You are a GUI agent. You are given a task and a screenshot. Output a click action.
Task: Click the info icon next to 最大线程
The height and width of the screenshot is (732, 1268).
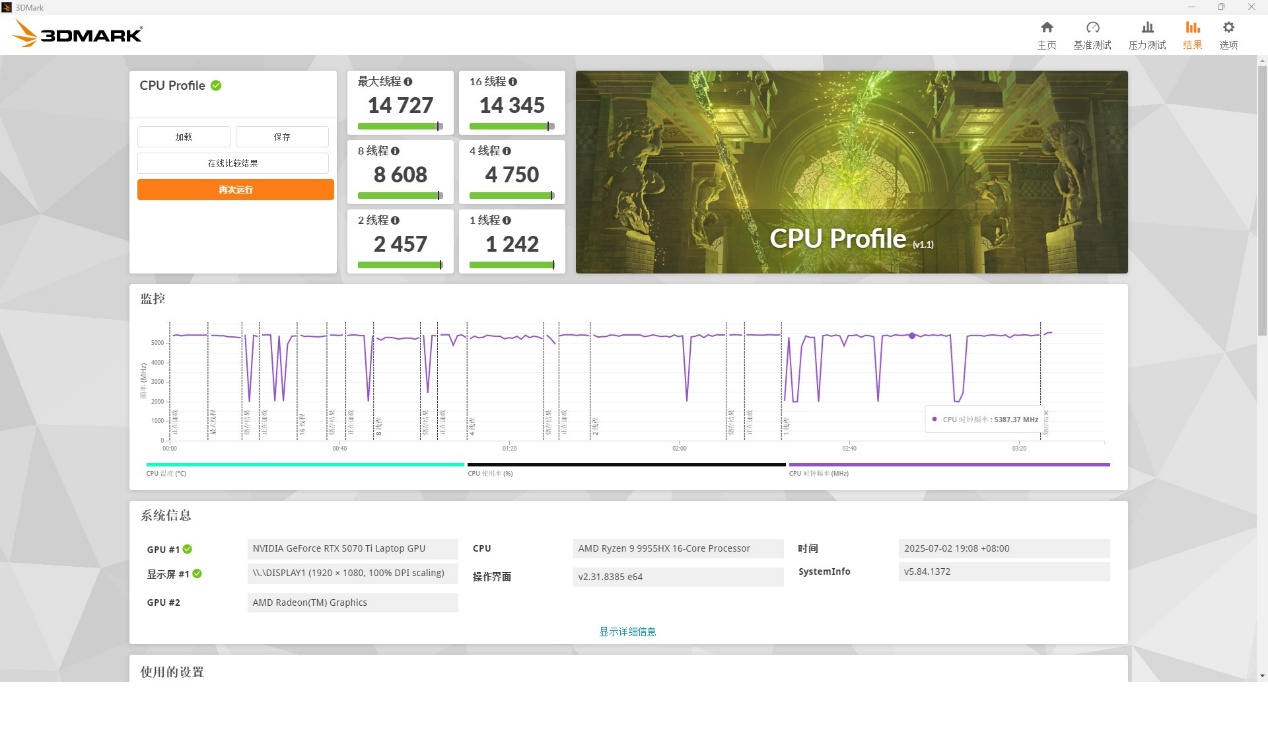[408, 82]
